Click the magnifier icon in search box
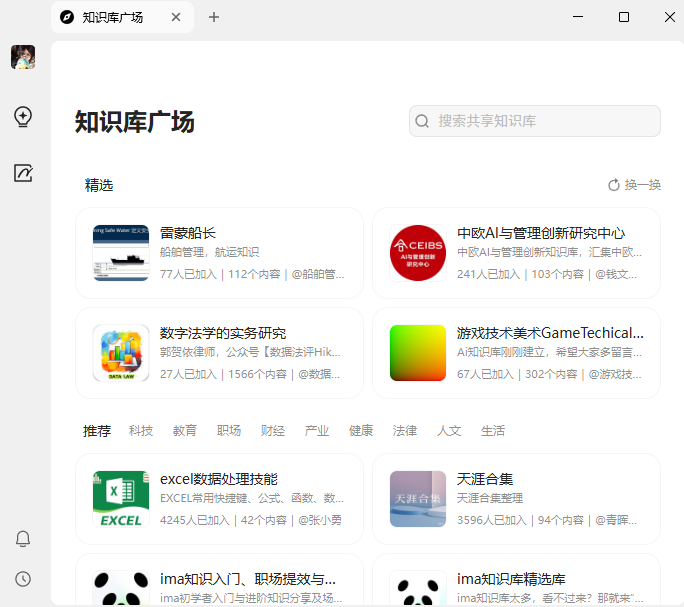The image size is (684, 607). [x=422, y=121]
